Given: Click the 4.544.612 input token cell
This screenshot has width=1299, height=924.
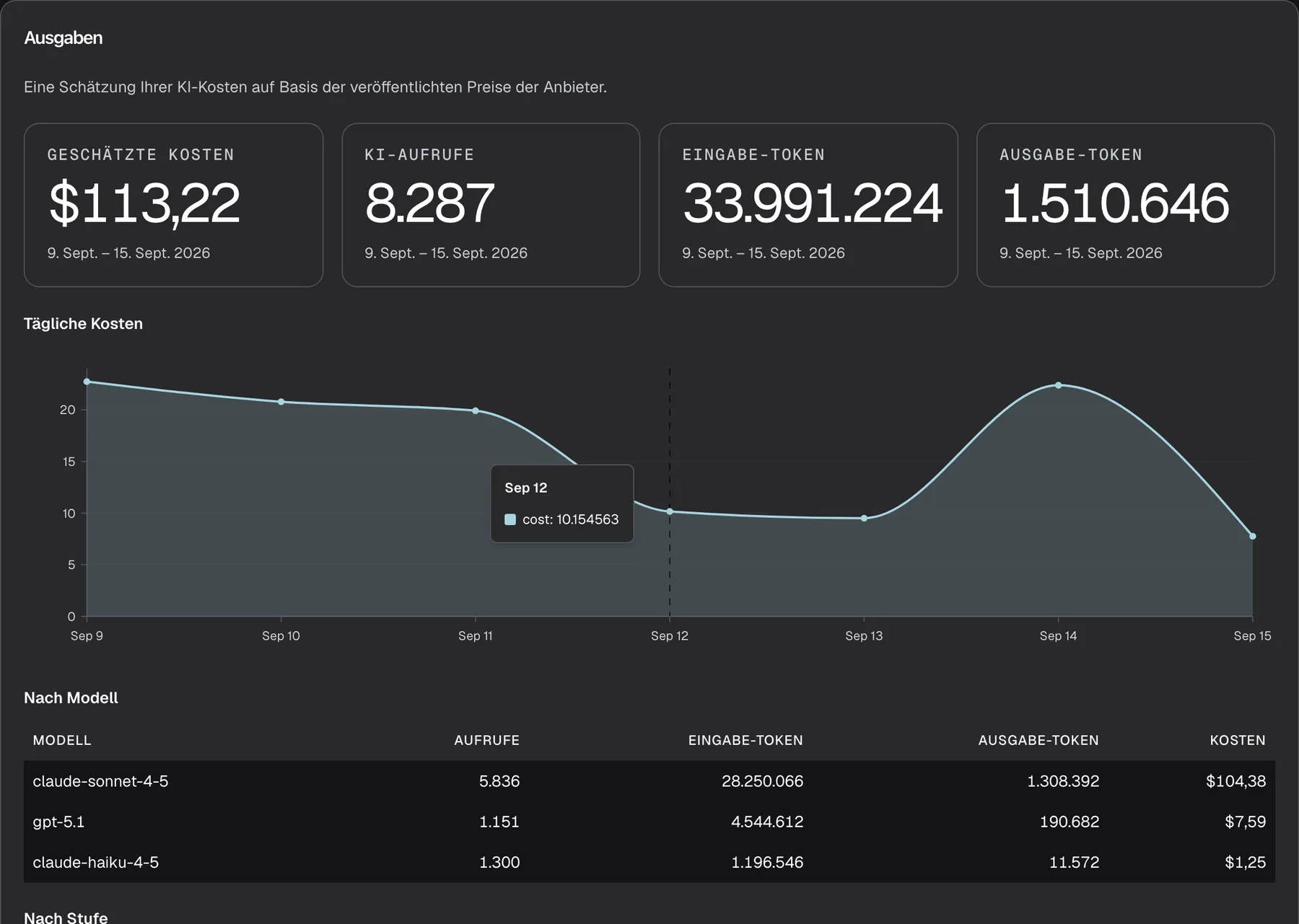Looking at the screenshot, I should click(767, 822).
